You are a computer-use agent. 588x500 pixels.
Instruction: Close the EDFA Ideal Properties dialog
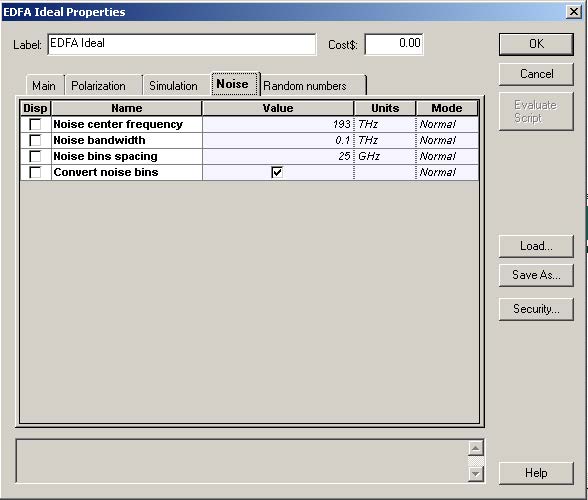[574, 12]
